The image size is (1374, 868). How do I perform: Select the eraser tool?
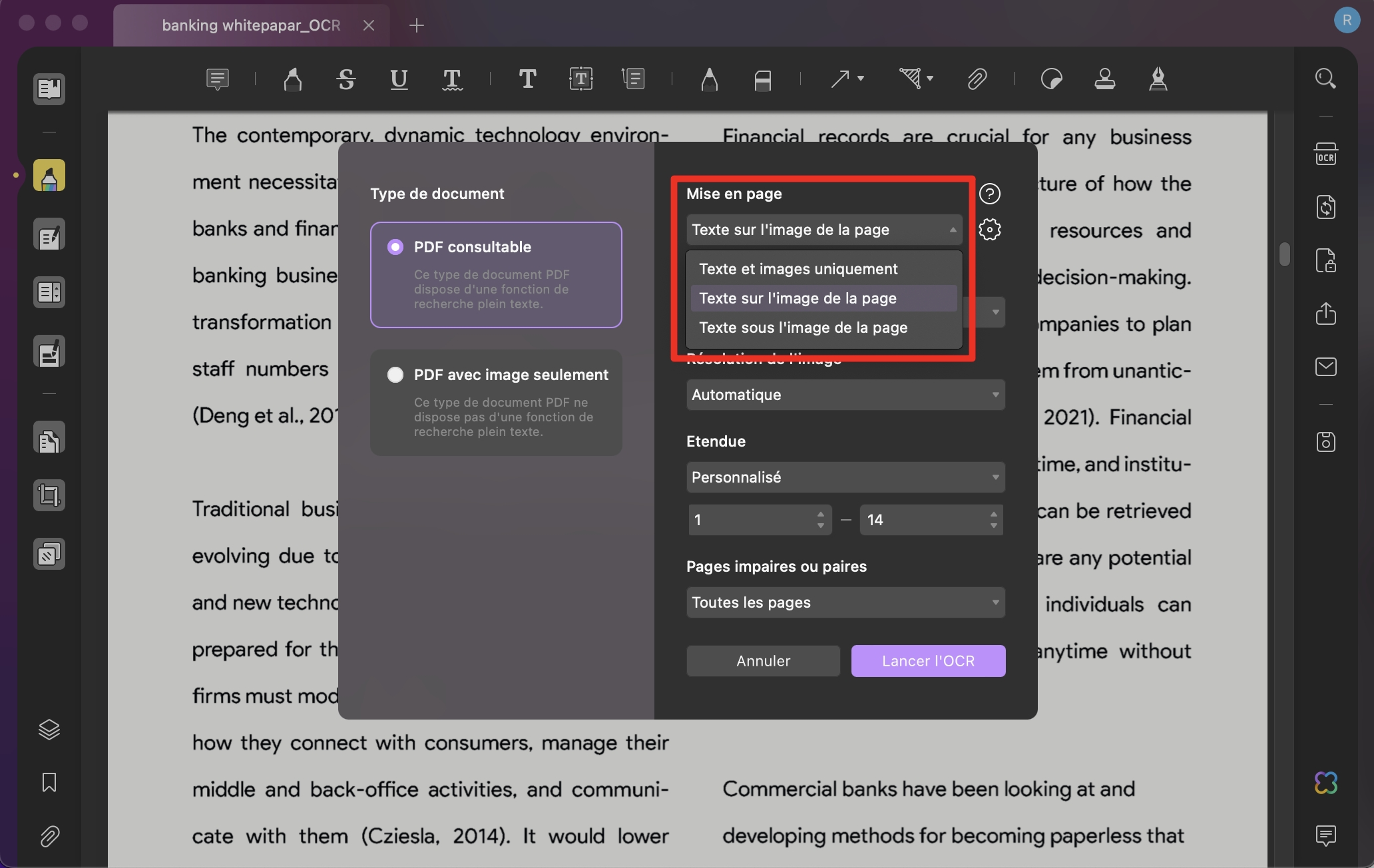[x=762, y=80]
